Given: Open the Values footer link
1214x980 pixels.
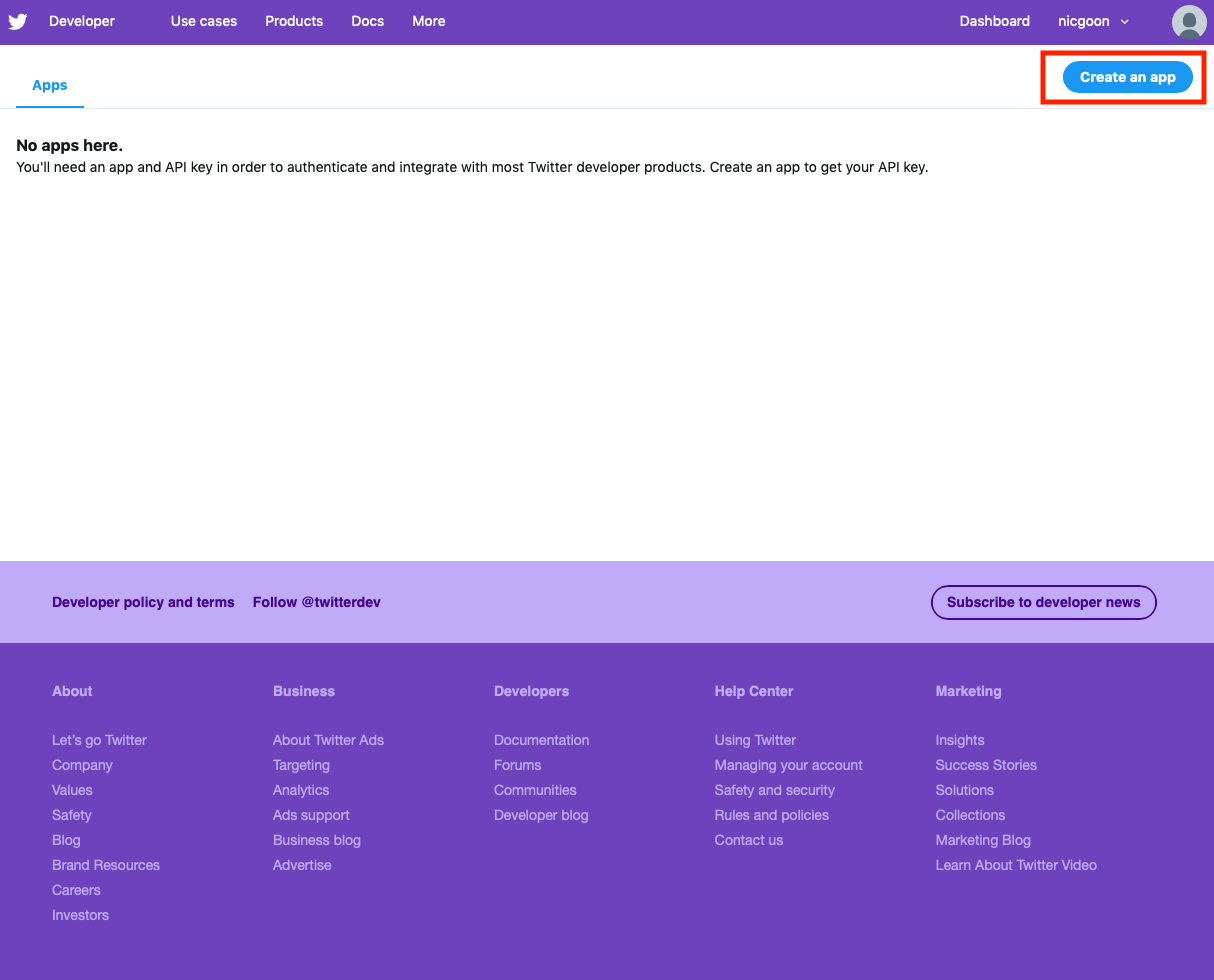Looking at the screenshot, I should click(72, 790).
